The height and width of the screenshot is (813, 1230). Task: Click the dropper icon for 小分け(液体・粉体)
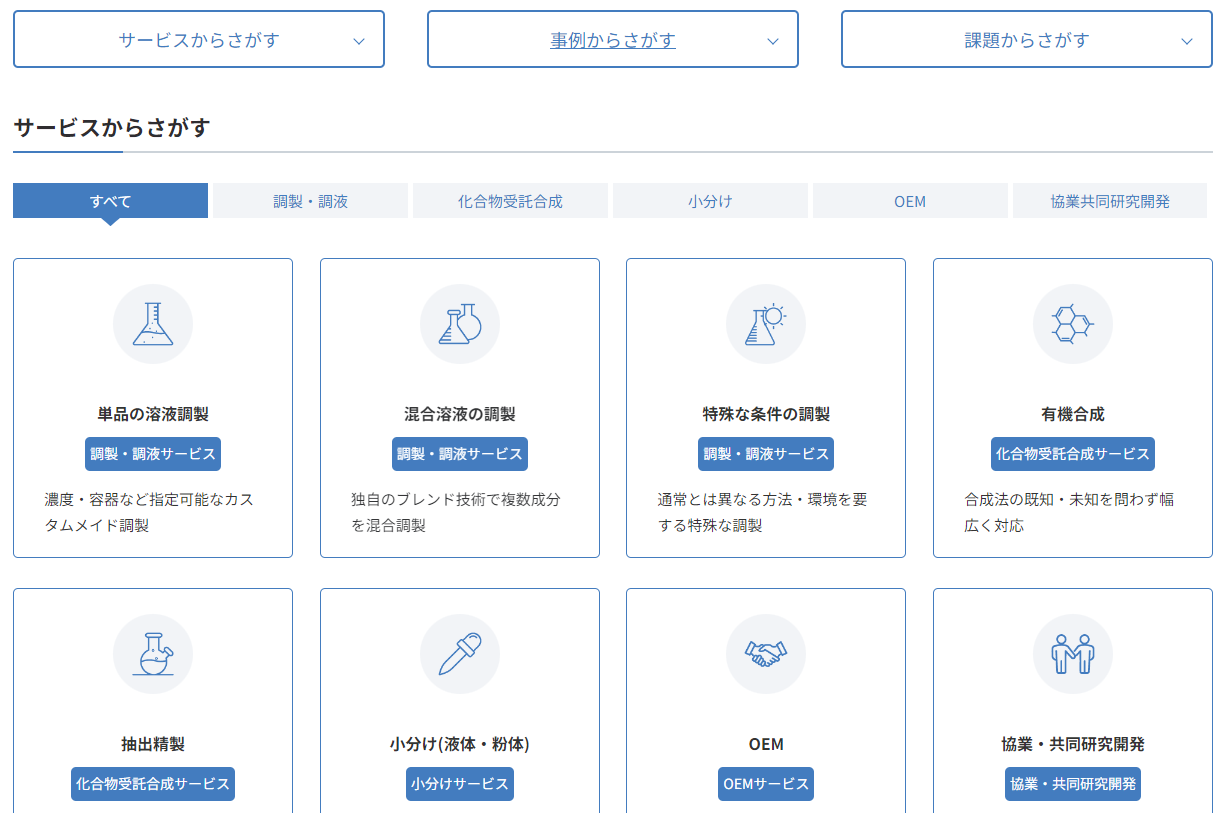[460, 654]
